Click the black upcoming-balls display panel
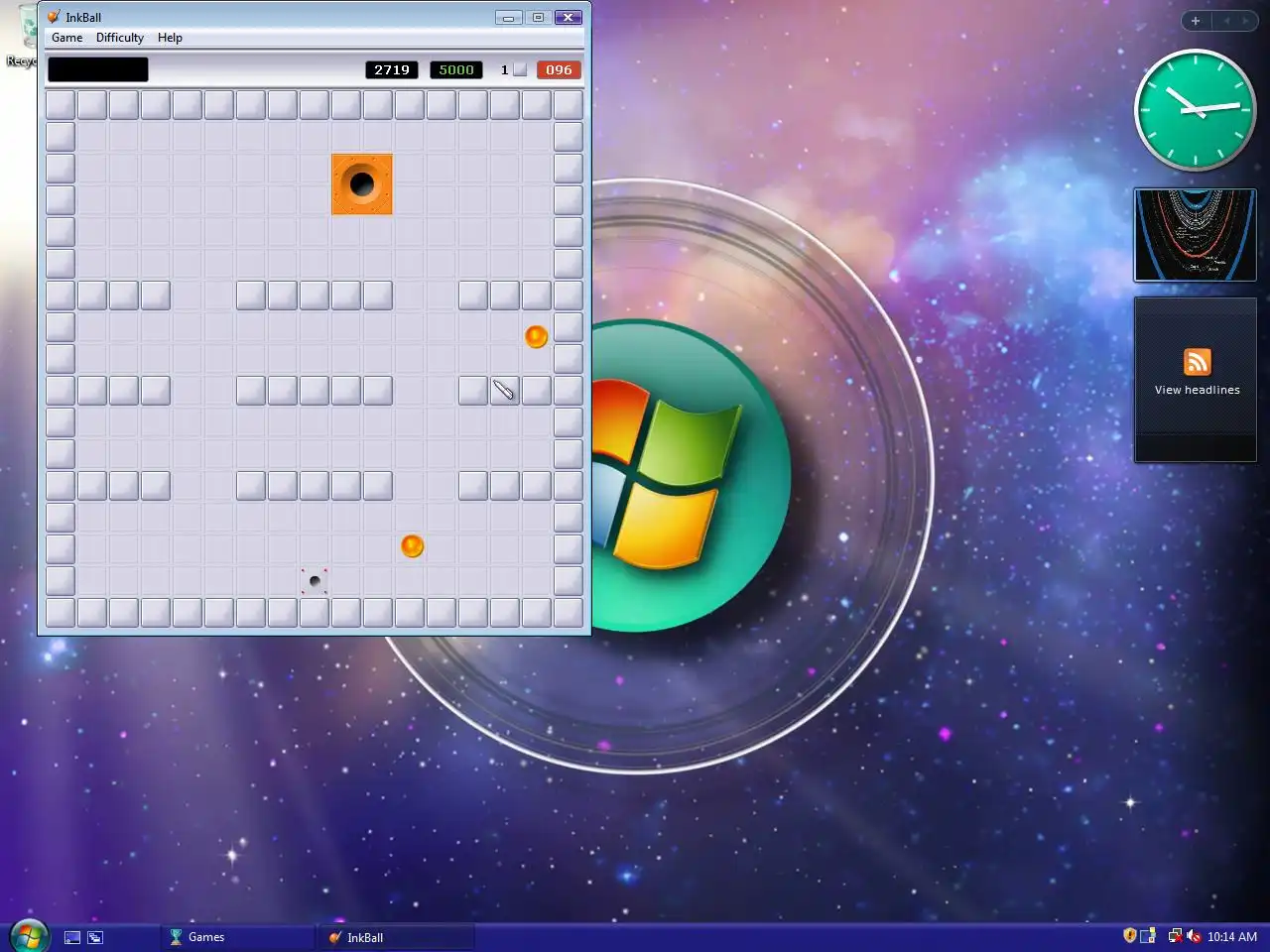 (x=98, y=69)
